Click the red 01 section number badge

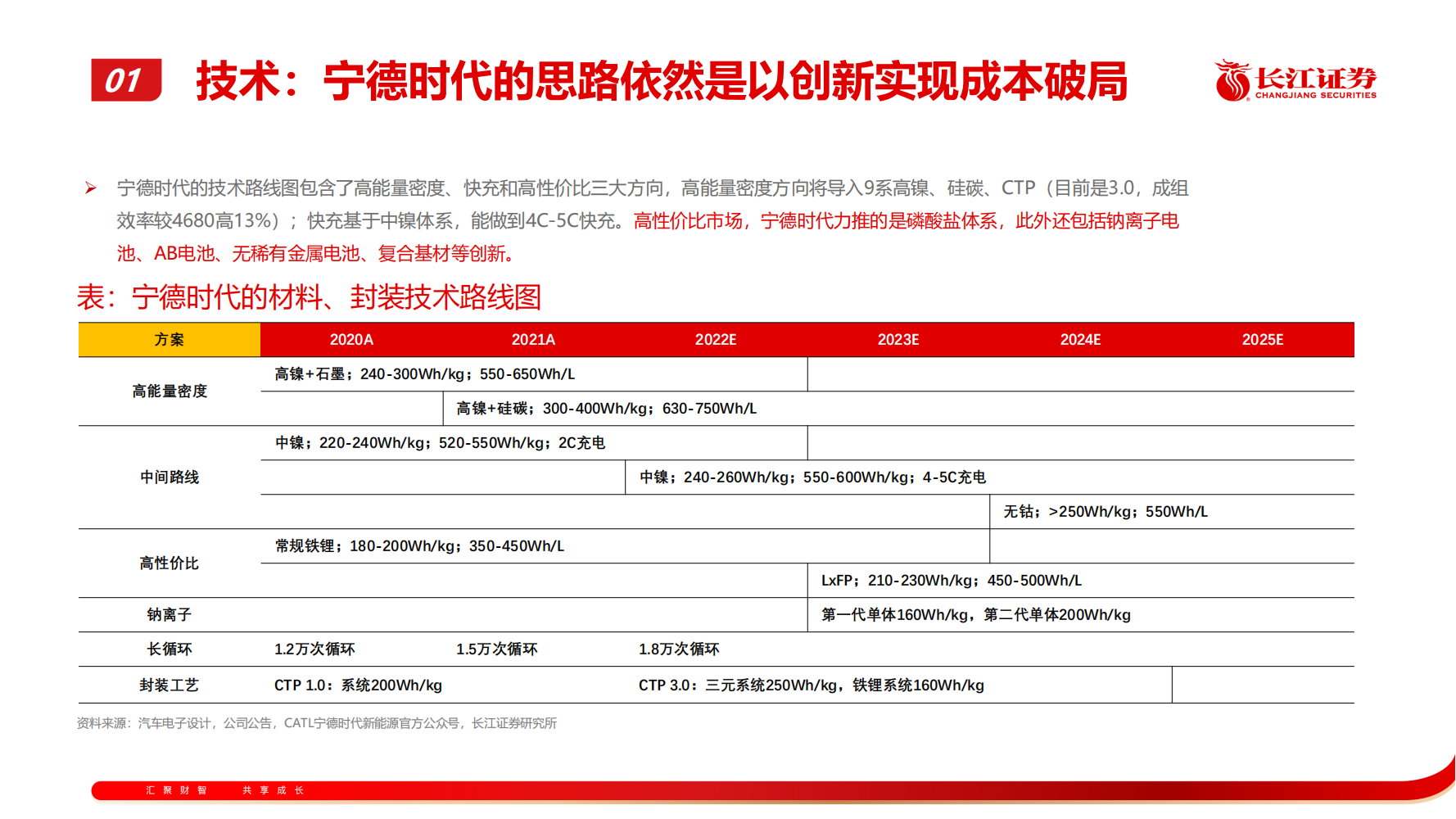pos(126,80)
